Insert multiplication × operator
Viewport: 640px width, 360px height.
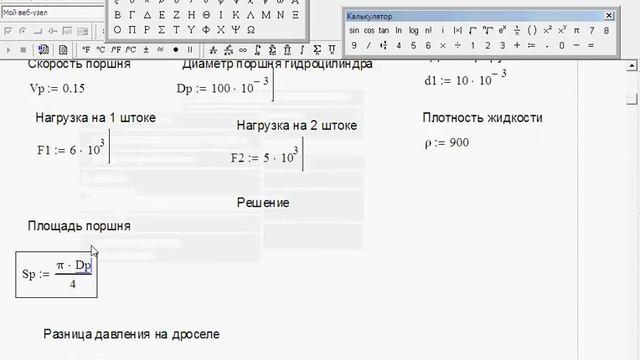(442, 45)
